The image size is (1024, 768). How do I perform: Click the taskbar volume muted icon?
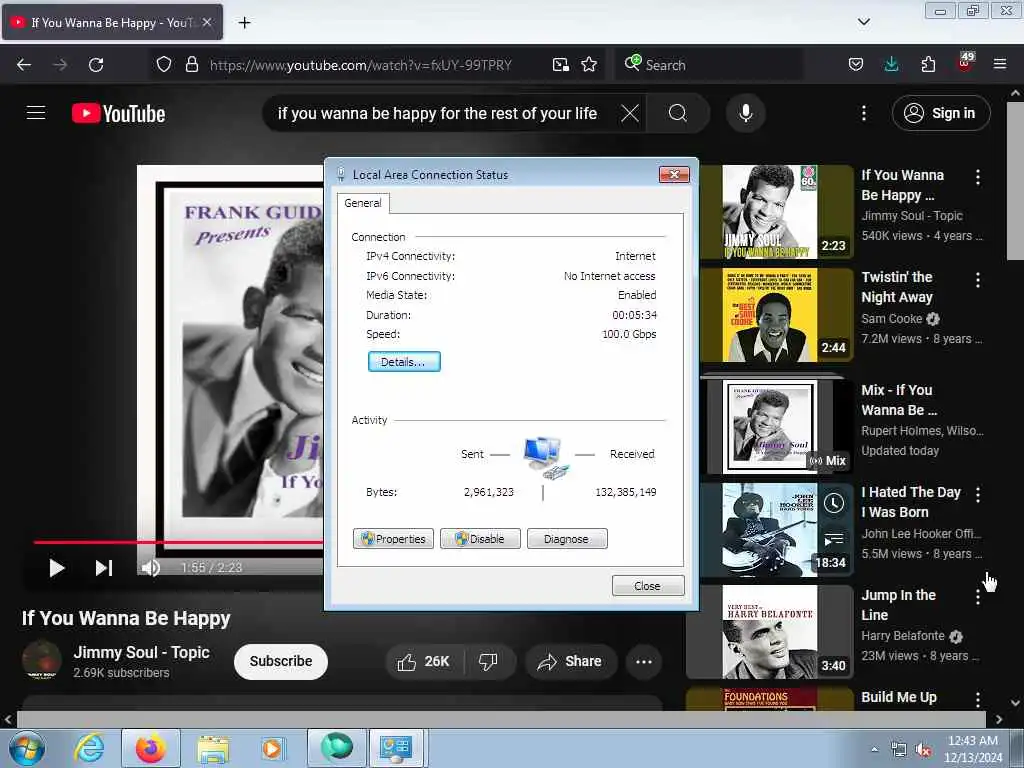923,750
